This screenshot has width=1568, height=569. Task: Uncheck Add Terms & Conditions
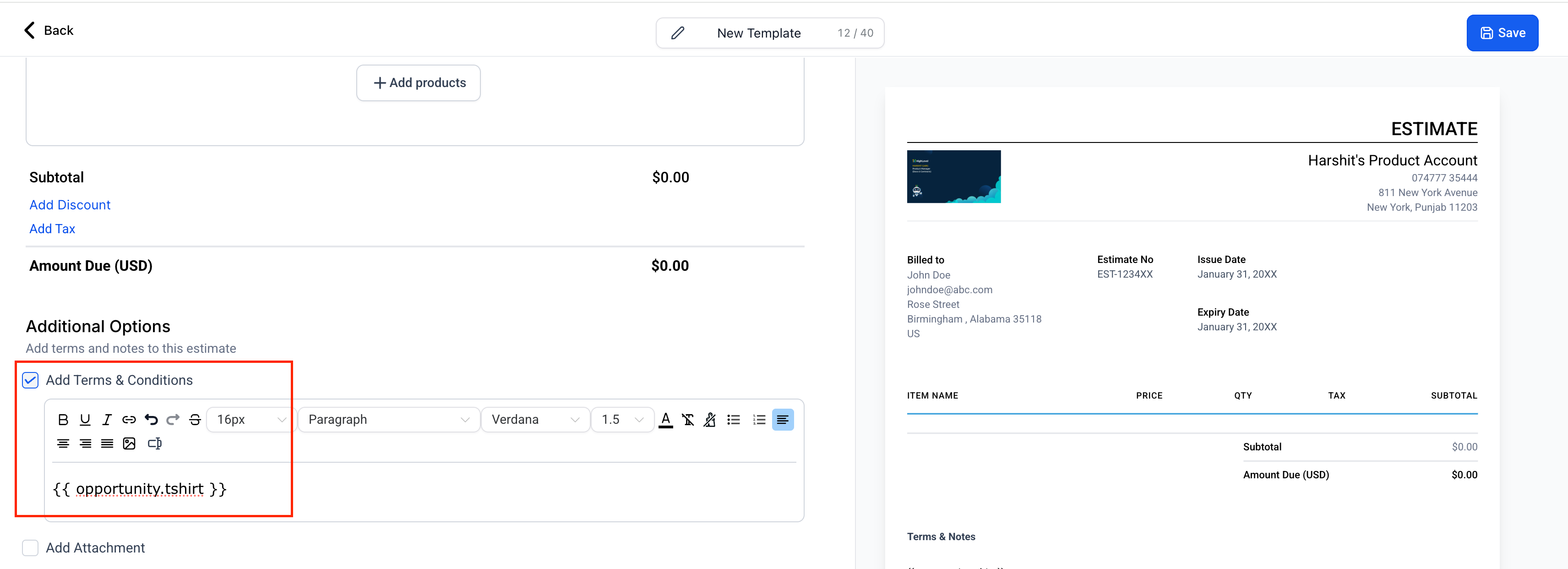click(x=30, y=380)
